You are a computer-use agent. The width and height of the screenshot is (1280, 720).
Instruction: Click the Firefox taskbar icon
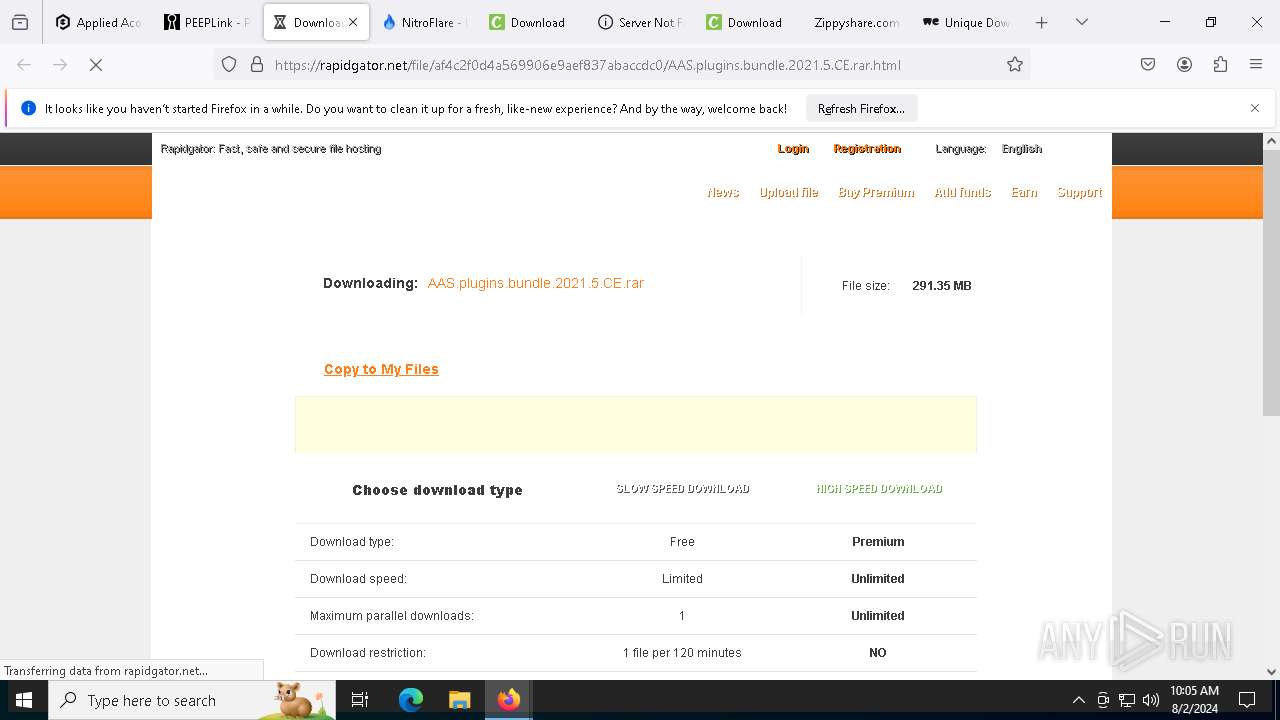tap(509, 700)
